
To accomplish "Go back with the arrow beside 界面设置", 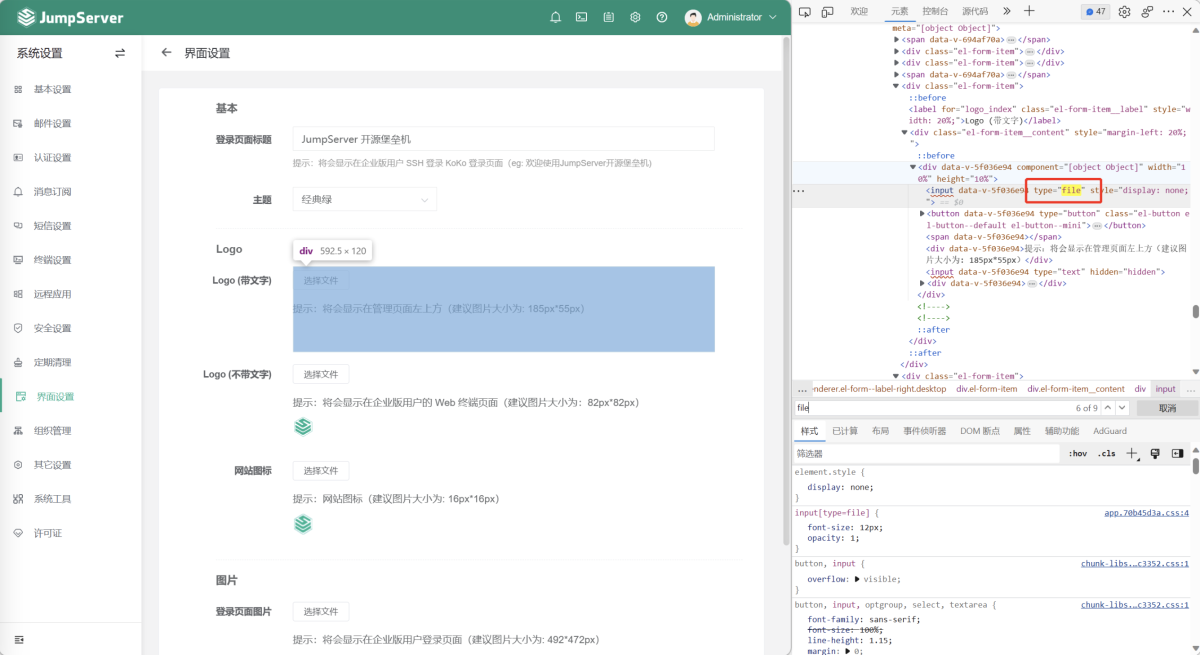I will point(167,53).
